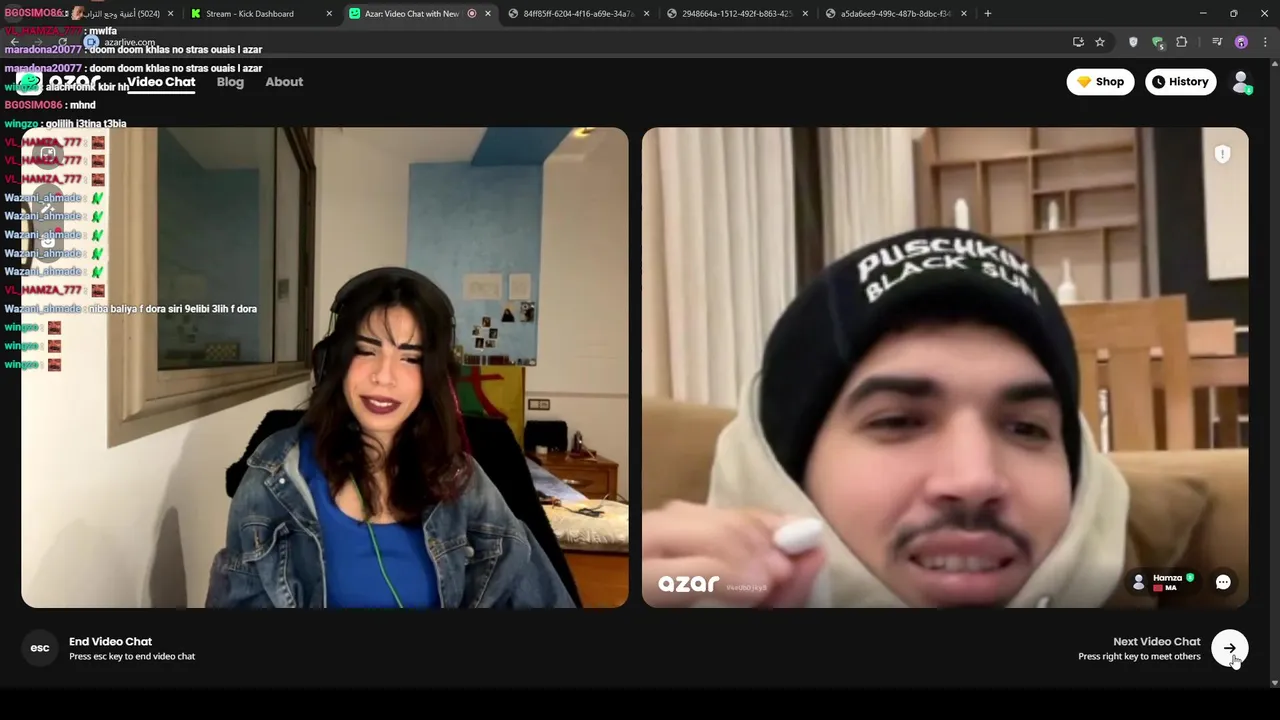The width and height of the screenshot is (1280, 720).
Task: Click the install app icon in address bar
Action: pyautogui.click(x=1078, y=42)
